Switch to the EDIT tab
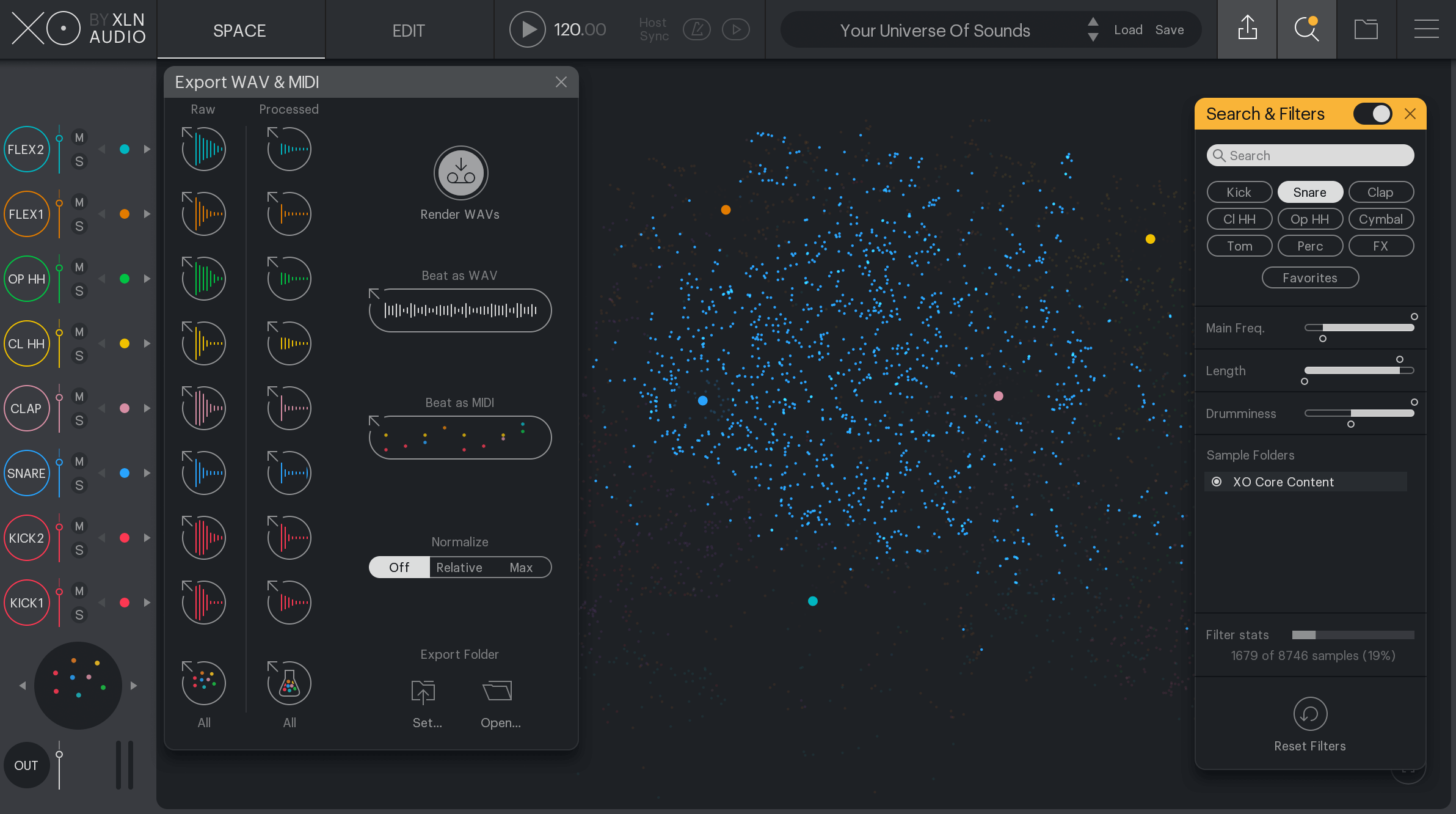 pyautogui.click(x=409, y=29)
